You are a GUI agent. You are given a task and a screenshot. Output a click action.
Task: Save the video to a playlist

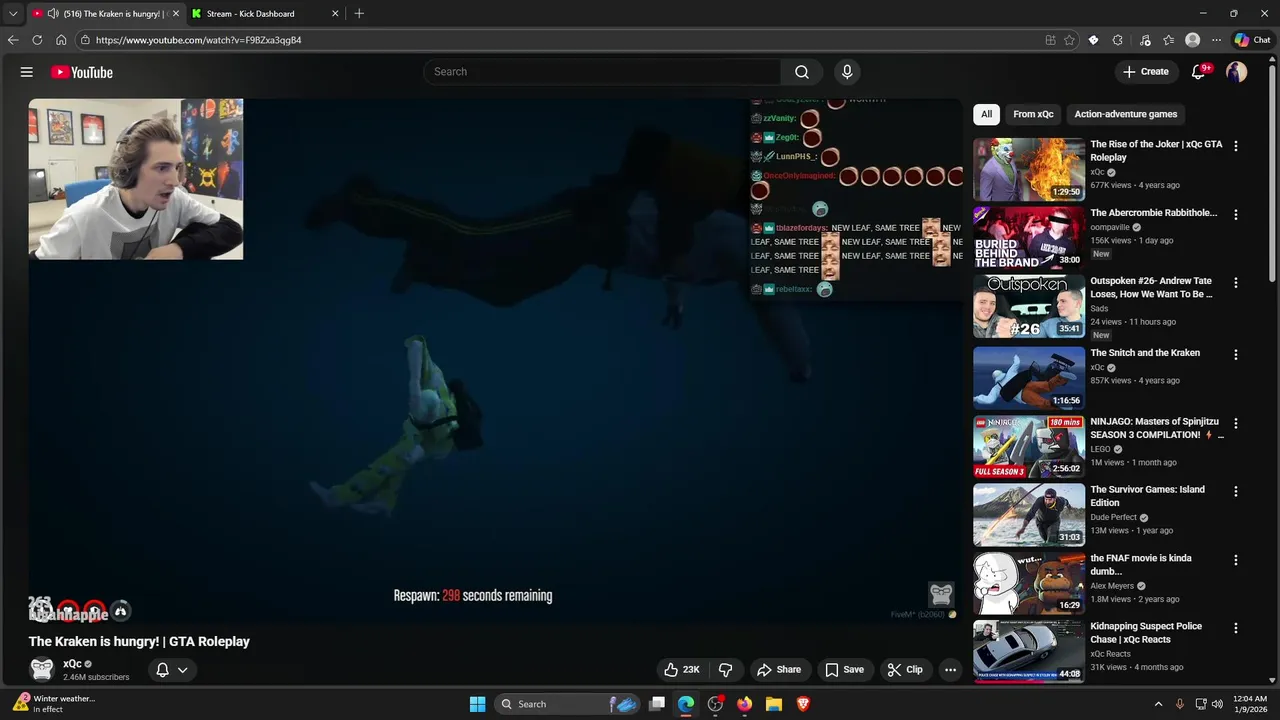845,670
